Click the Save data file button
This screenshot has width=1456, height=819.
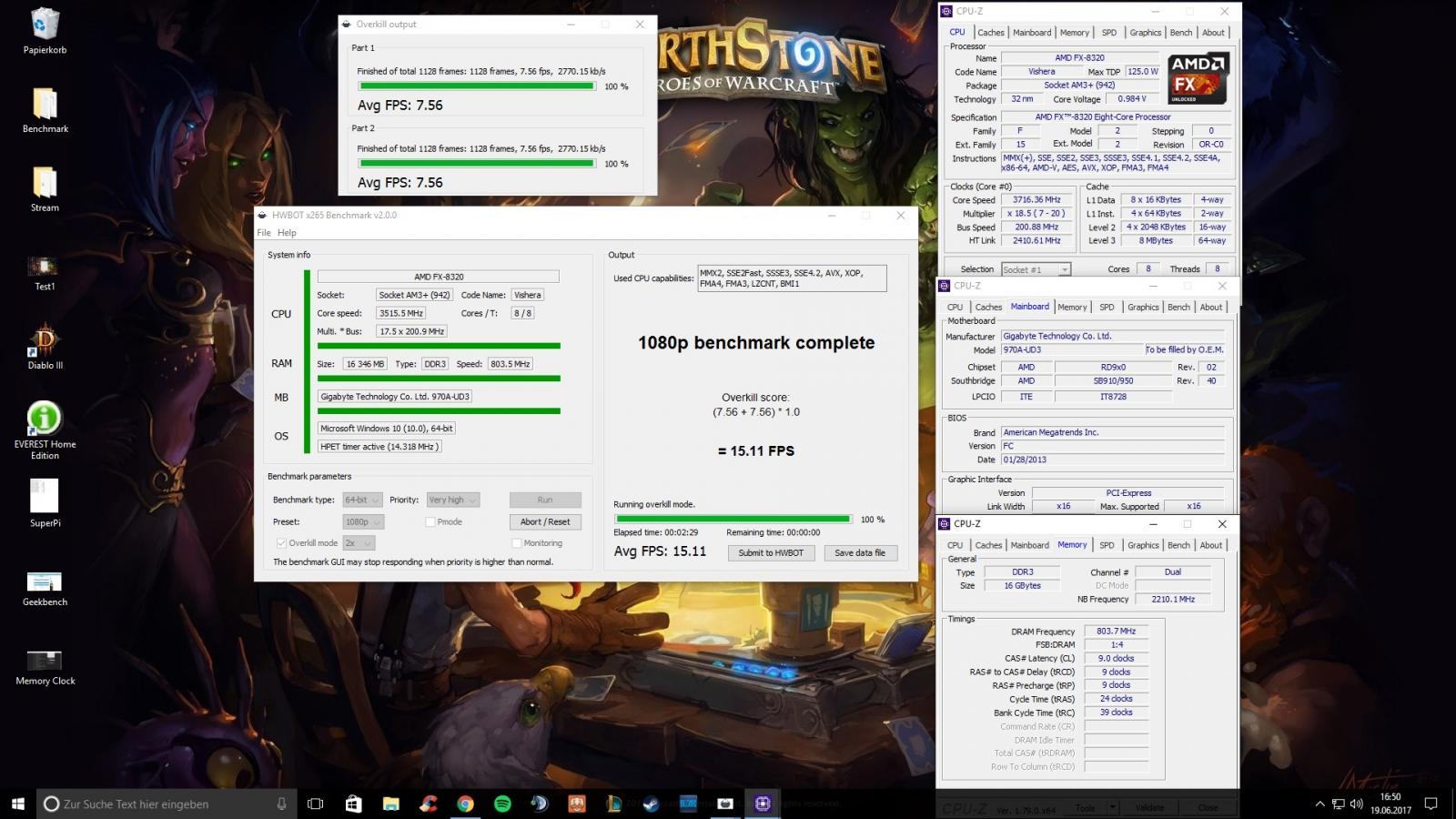[859, 552]
